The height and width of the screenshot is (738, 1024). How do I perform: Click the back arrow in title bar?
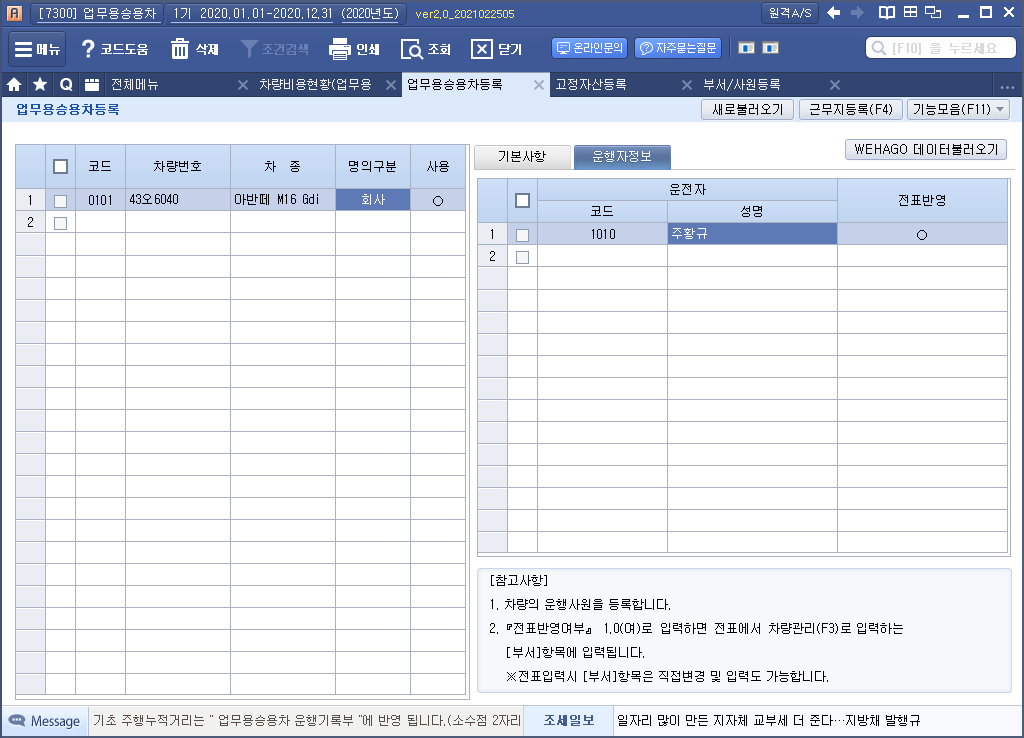point(833,12)
